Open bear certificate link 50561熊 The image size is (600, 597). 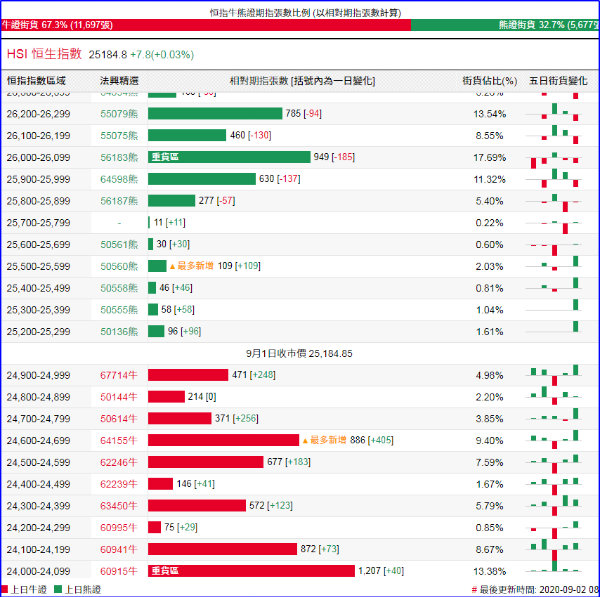[119, 245]
